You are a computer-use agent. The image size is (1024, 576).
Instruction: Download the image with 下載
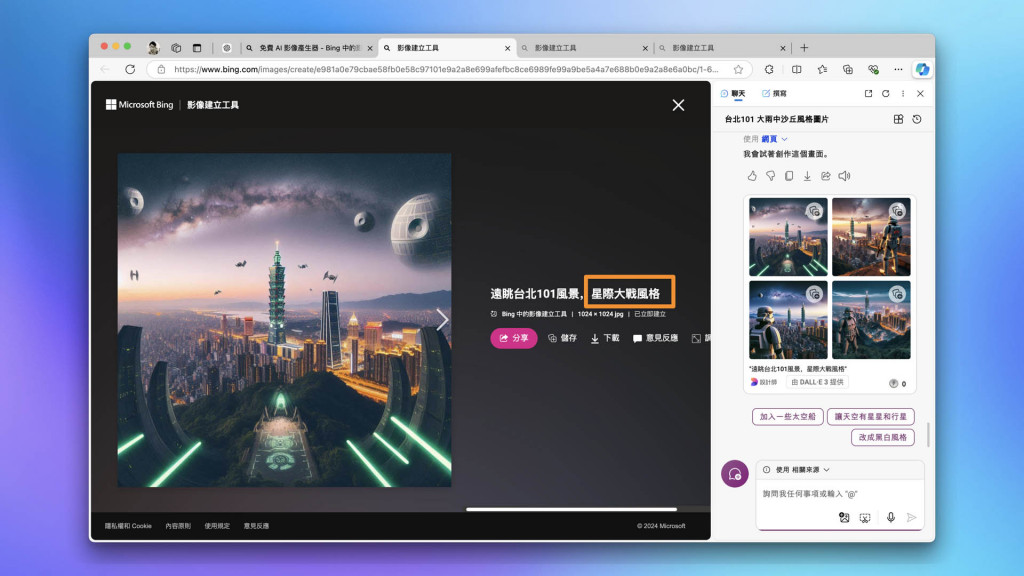(x=605, y=338)
